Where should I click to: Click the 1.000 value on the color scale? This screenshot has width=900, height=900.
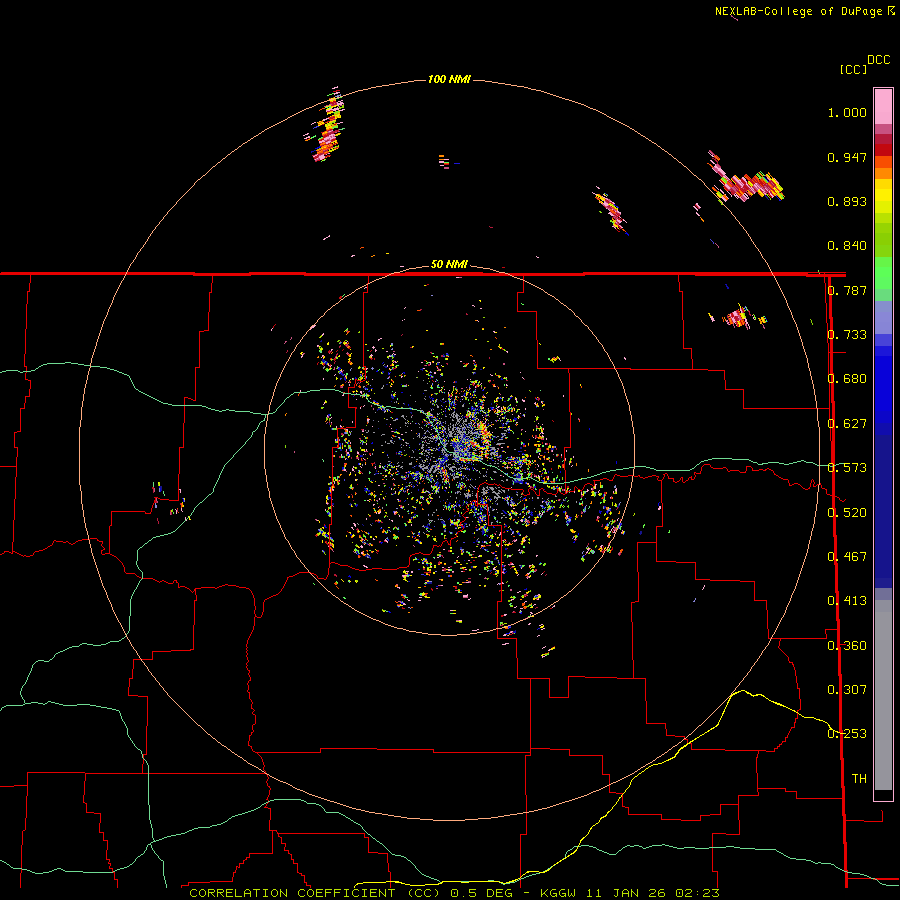tap(847, 112)
